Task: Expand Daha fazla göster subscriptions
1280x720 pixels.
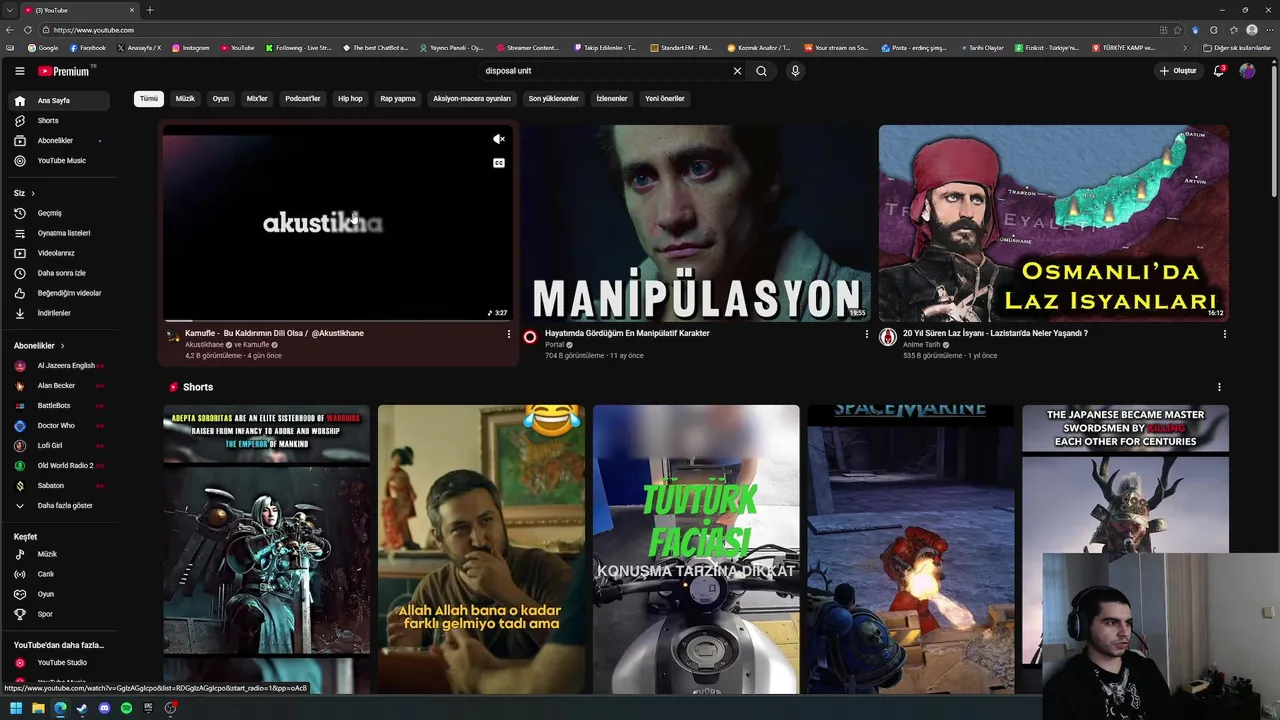Action: coord(59,506)
